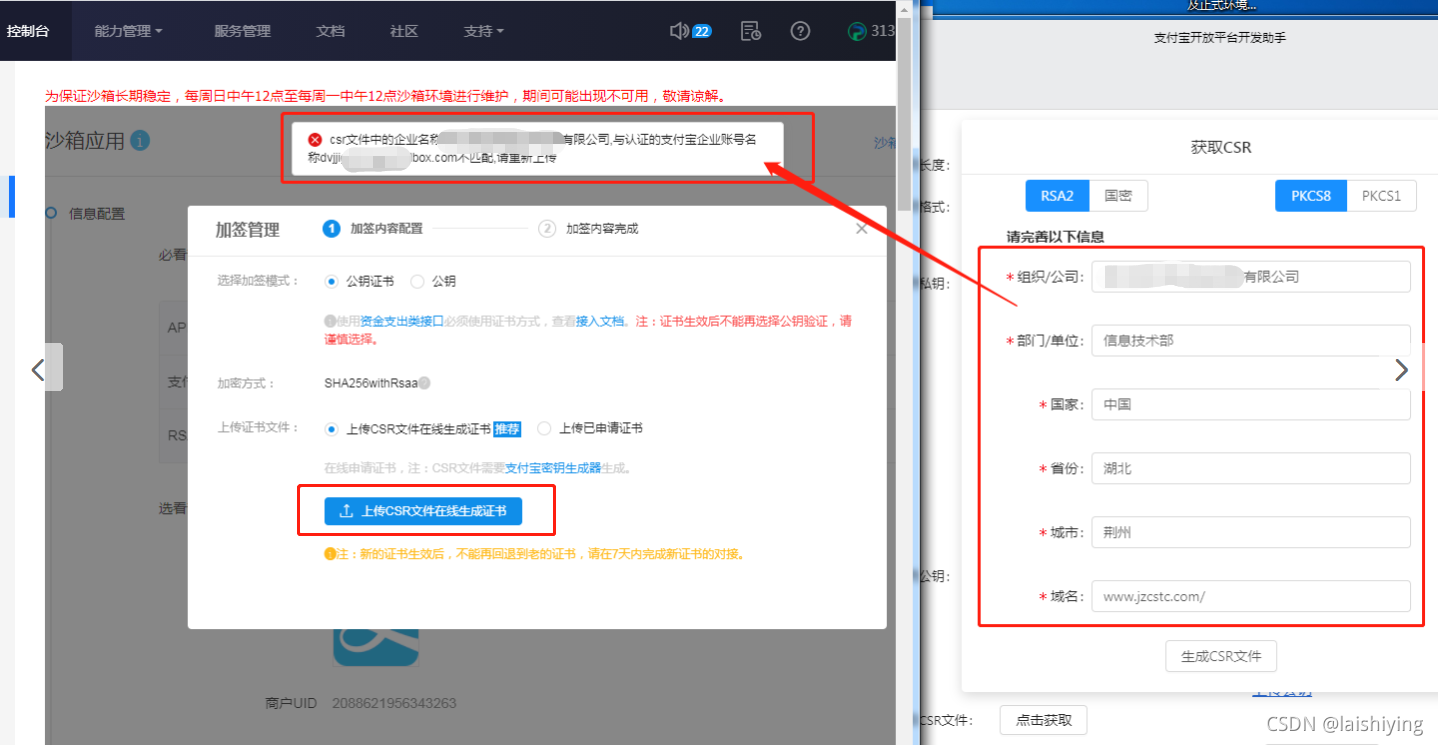The image size is (1438, 745).
Task: Click the 点击获取 button for CSR文件
Action: tap(1043, 720)
